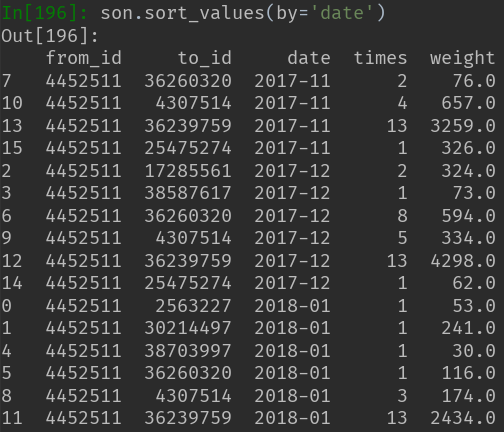Click the 'date' string argument
The width and height of the screenshot is (504, 432).
coord(341,13)
